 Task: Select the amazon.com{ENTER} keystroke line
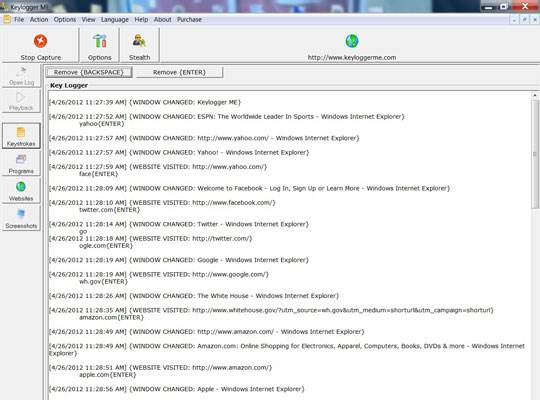(111, 317)
